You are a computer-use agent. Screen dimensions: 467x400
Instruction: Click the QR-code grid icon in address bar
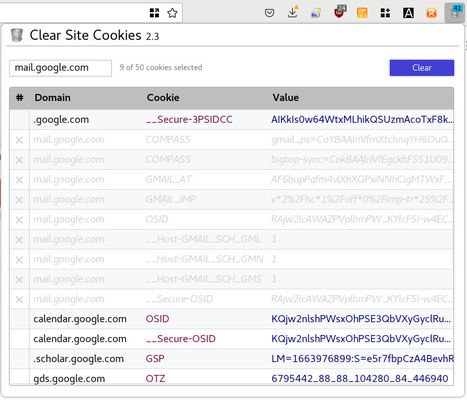[154, 13]
